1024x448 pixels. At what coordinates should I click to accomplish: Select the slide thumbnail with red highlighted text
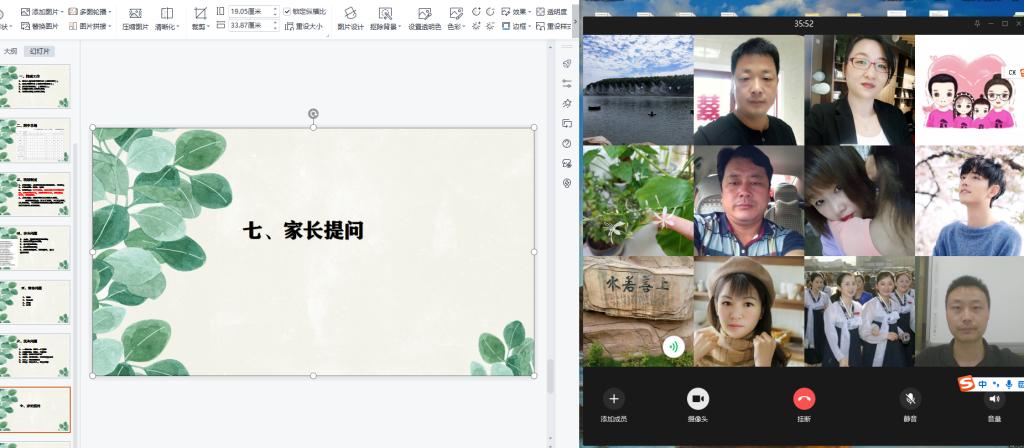(x=36, y=195)
